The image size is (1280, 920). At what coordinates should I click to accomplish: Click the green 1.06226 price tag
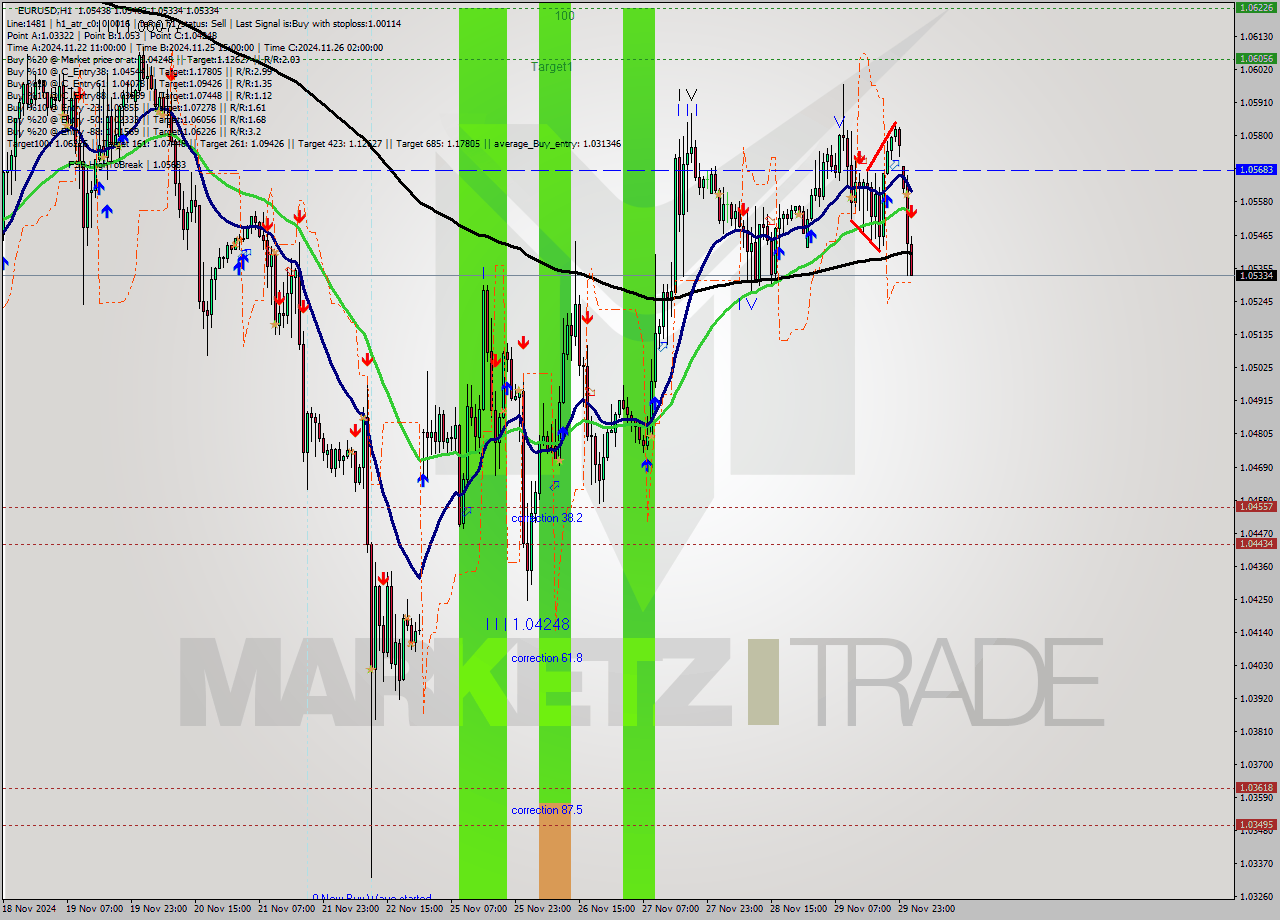coord(1257,7)
